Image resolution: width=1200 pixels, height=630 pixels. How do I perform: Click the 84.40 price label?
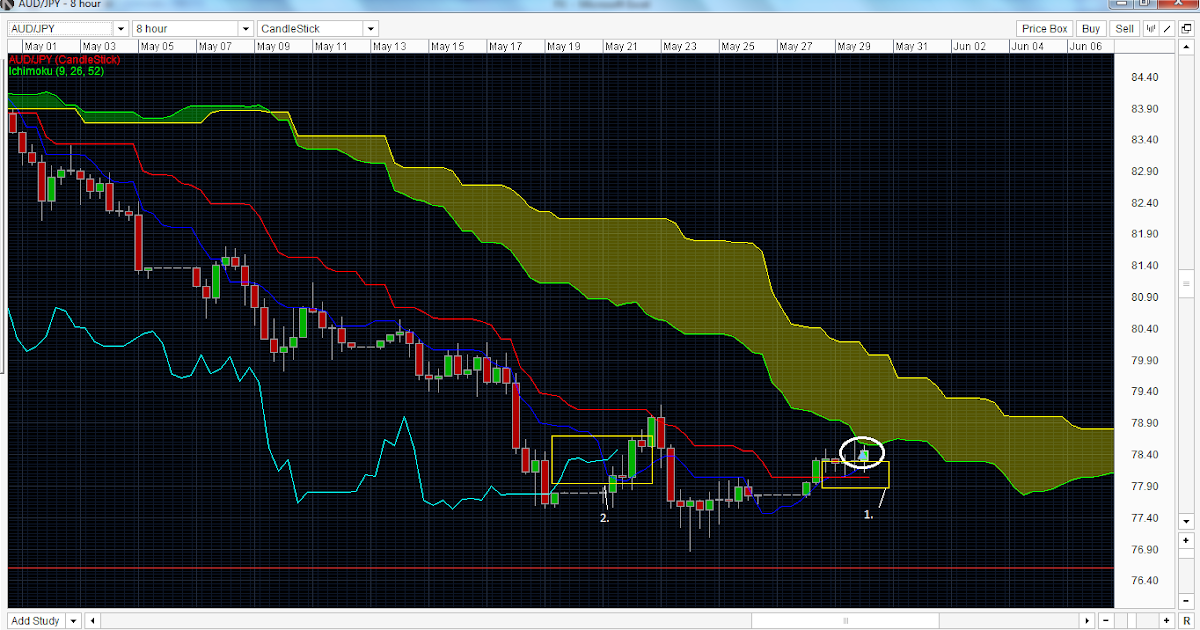1145,78
